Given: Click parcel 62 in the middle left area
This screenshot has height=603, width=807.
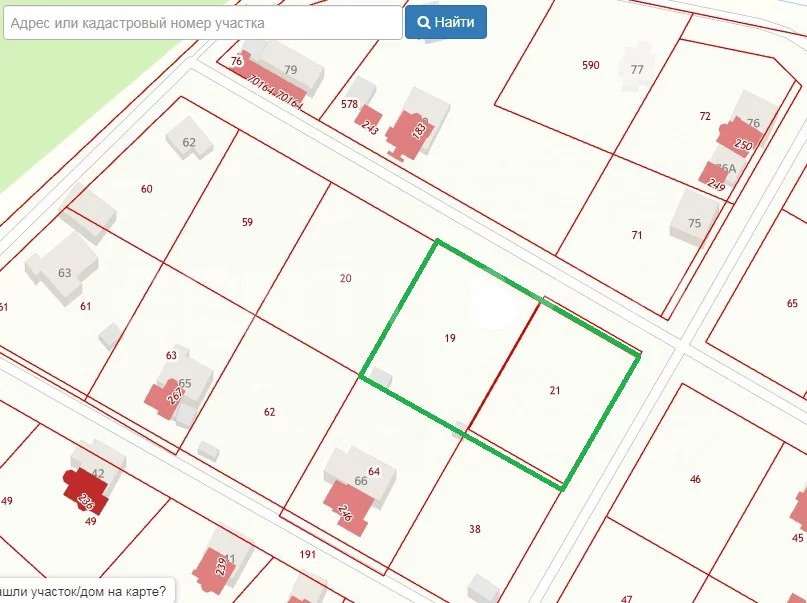Looking at the screenshot, I should click(x=268, y=411).
